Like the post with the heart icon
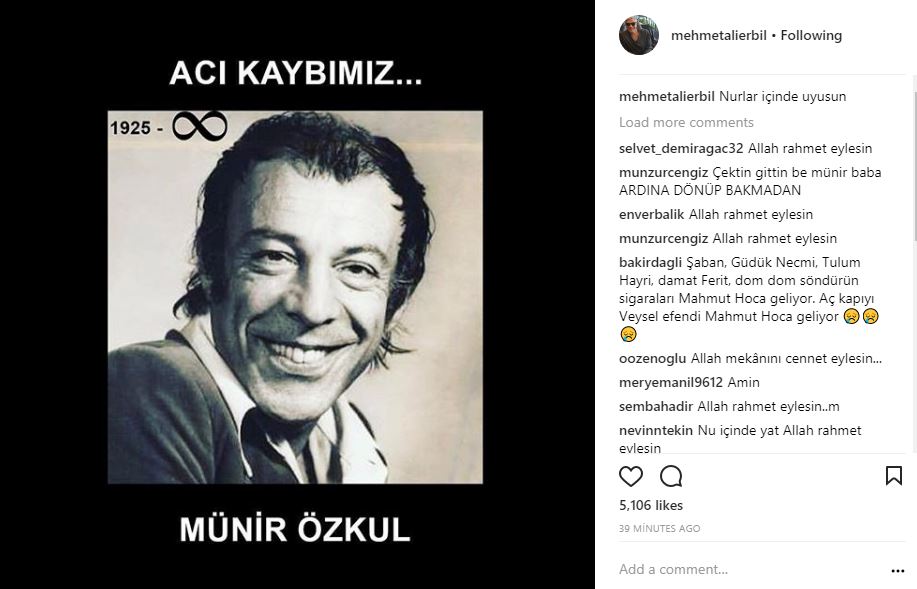 point(630,476)
